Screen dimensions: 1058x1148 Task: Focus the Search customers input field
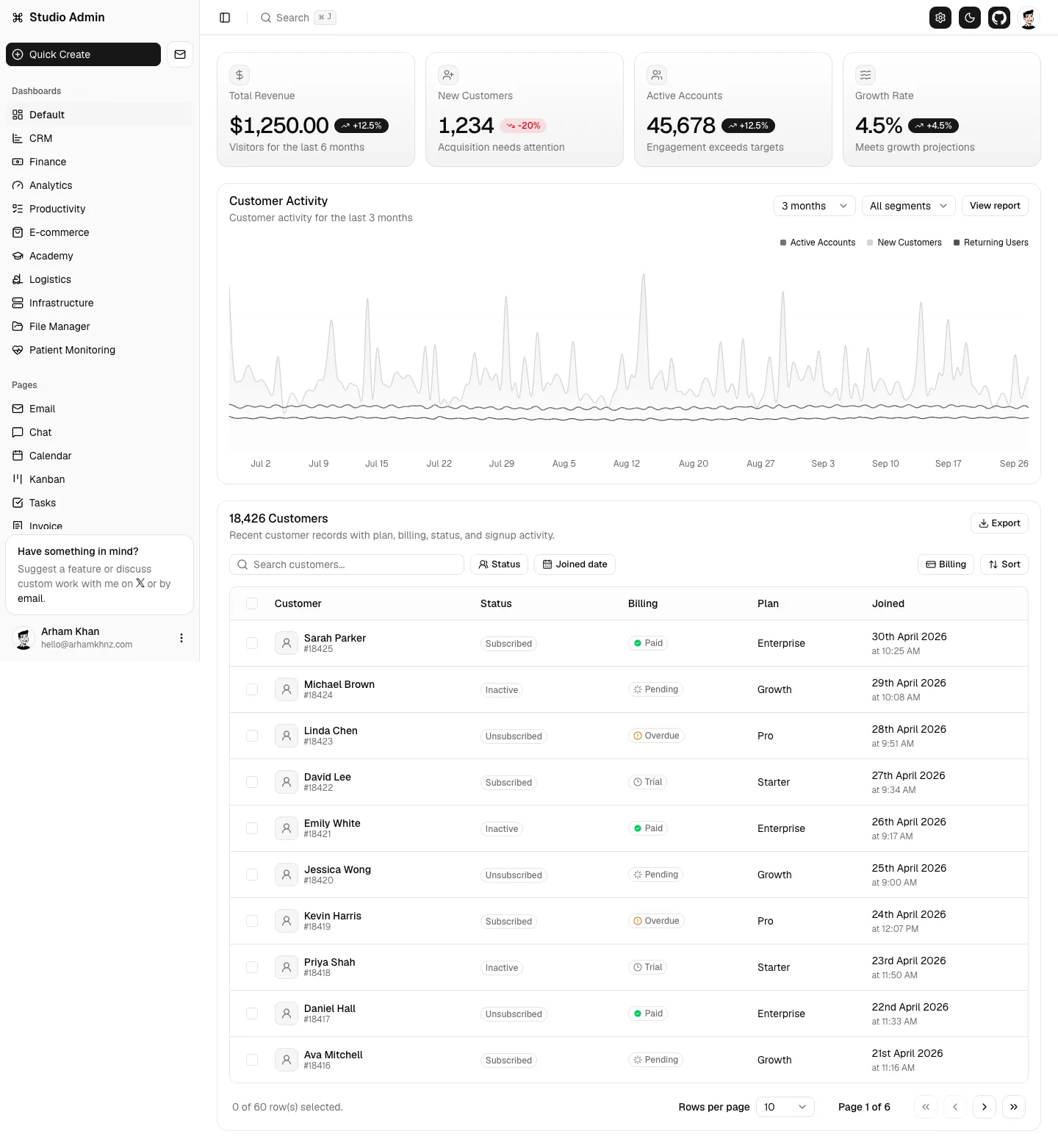347,564
